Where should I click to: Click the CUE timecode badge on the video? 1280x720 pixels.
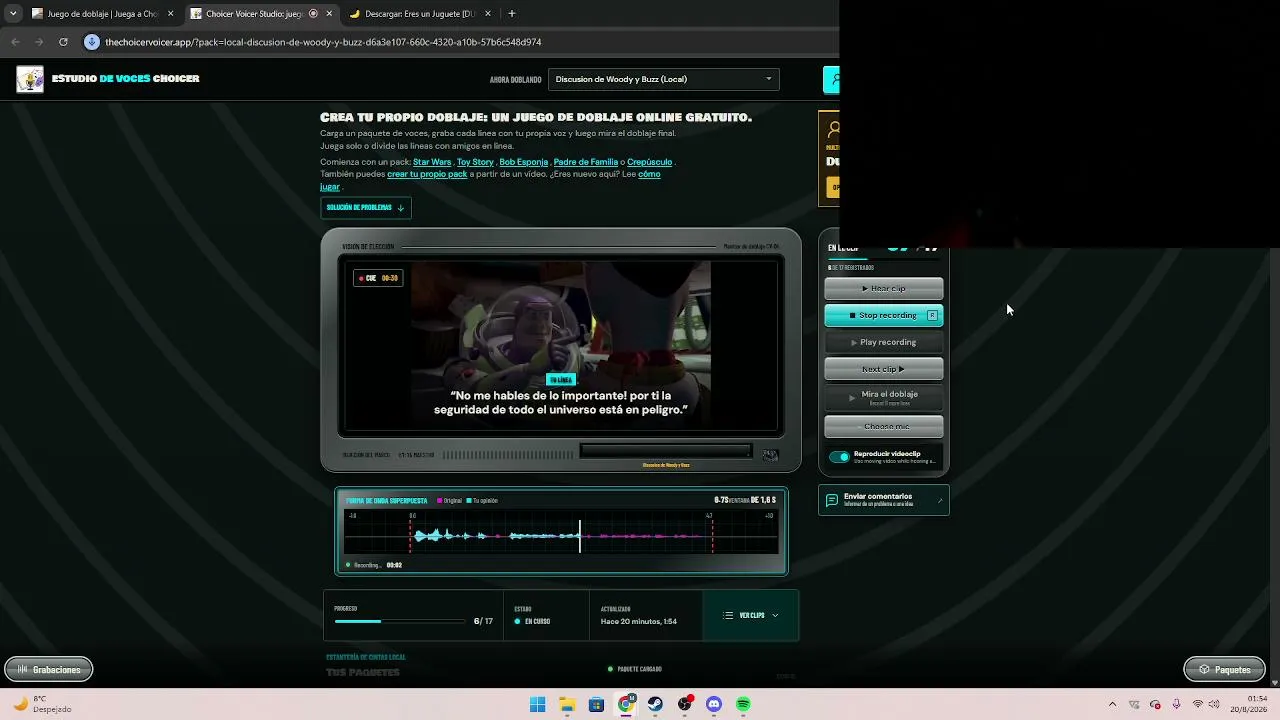[379, 278]
